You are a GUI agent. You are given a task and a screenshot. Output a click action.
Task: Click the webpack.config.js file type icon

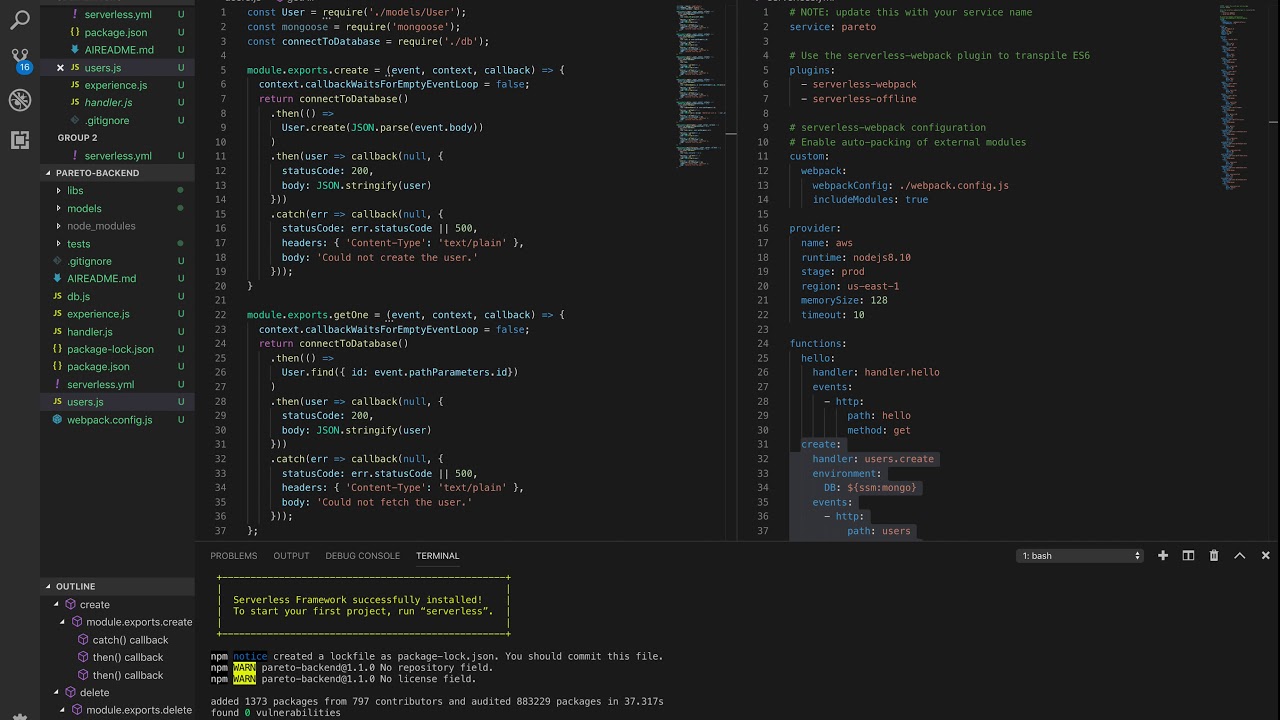click(58, 420)
